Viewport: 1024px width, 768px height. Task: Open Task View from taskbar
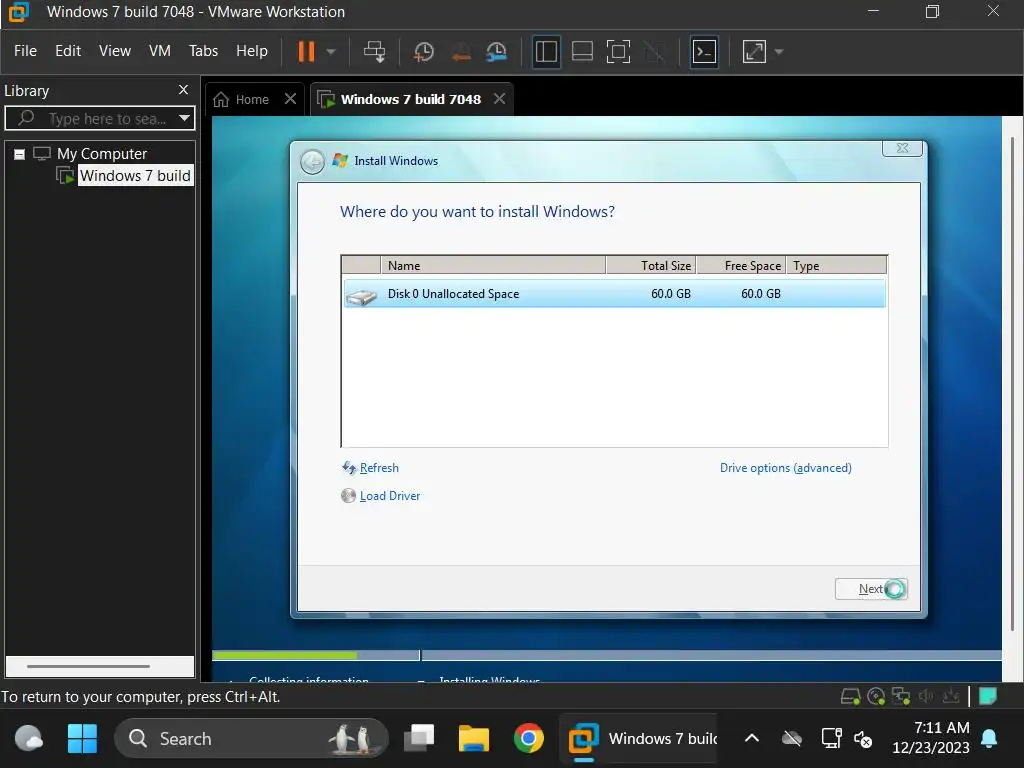(x=419, y=739)
